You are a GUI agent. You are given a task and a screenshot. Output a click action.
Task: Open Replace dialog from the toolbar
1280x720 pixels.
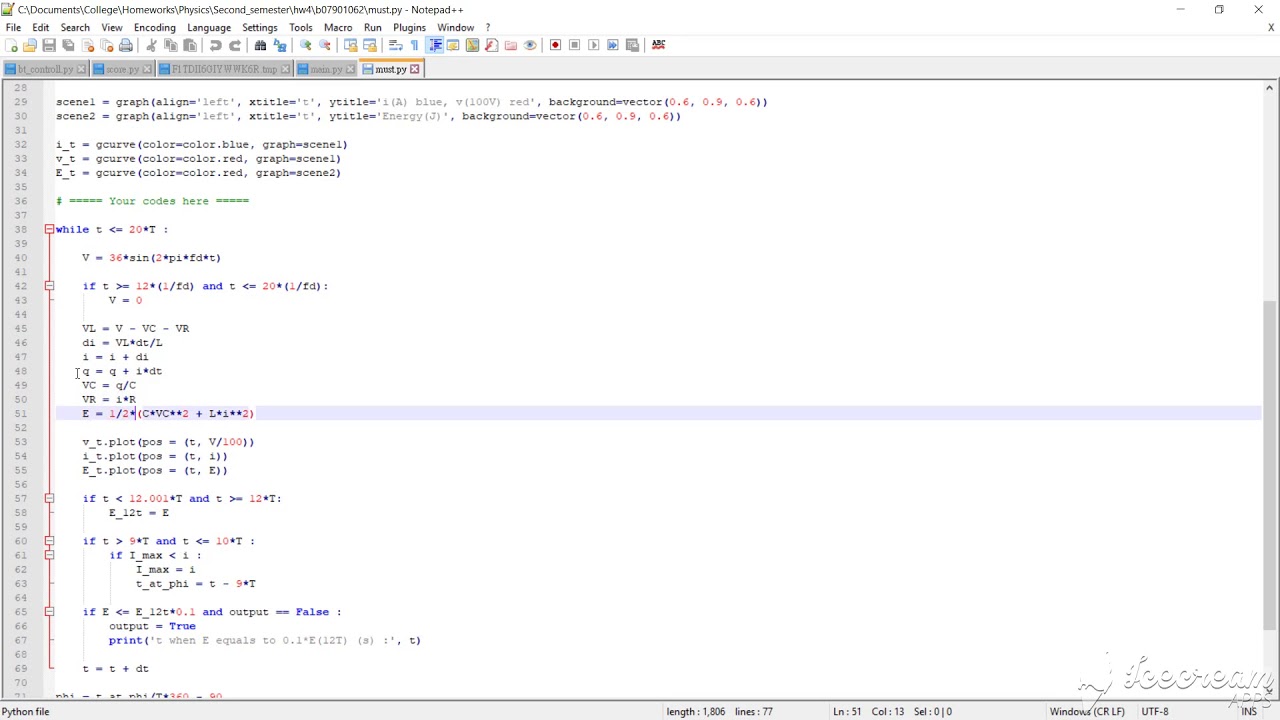click(280, 45)
